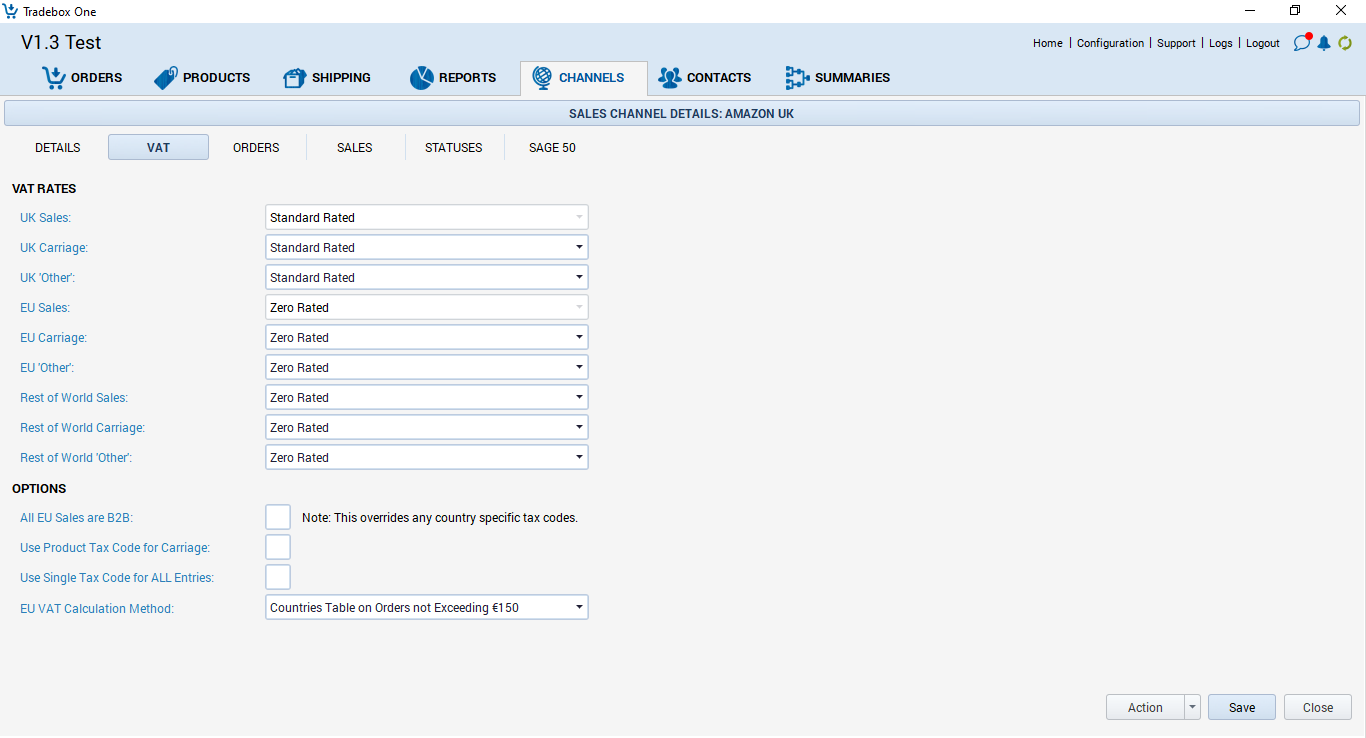Screen dimensions: 1366x738
Task: Click the Shipping box icon
Action: point(294,78)
